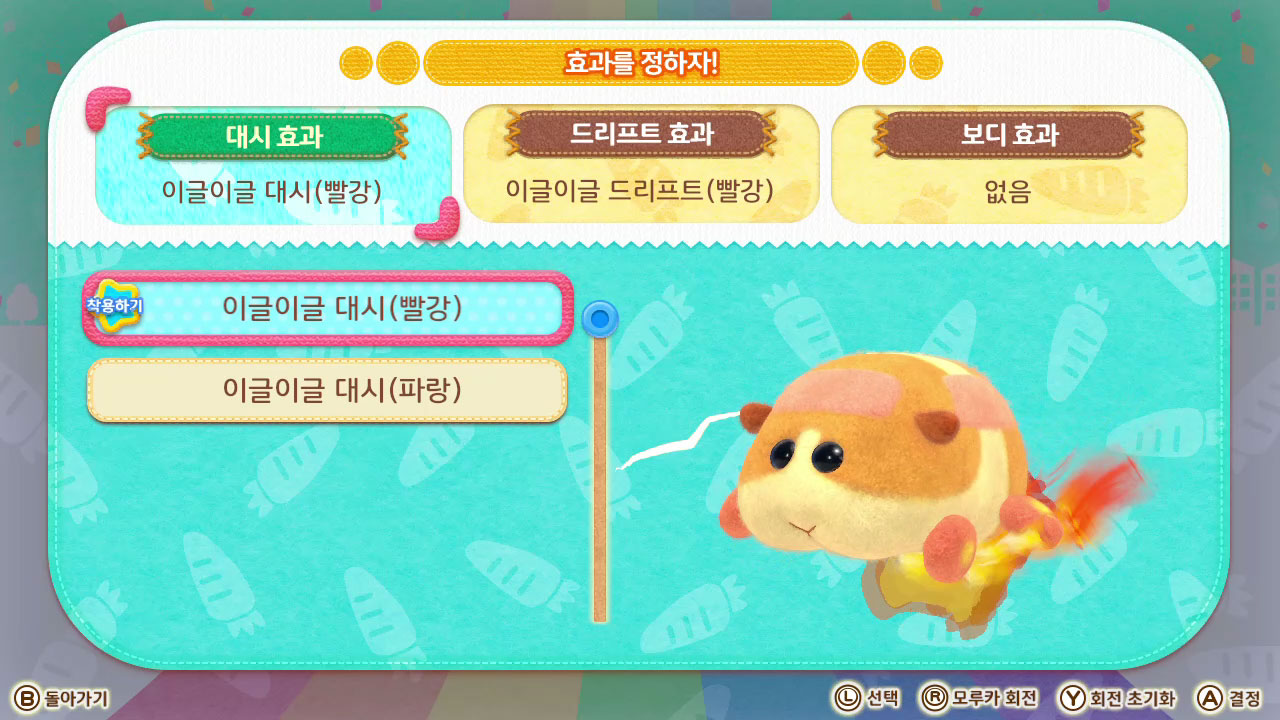Click the 착용하기 star badge
This screenshot has width=1280, height=720.
coord(114,304)
